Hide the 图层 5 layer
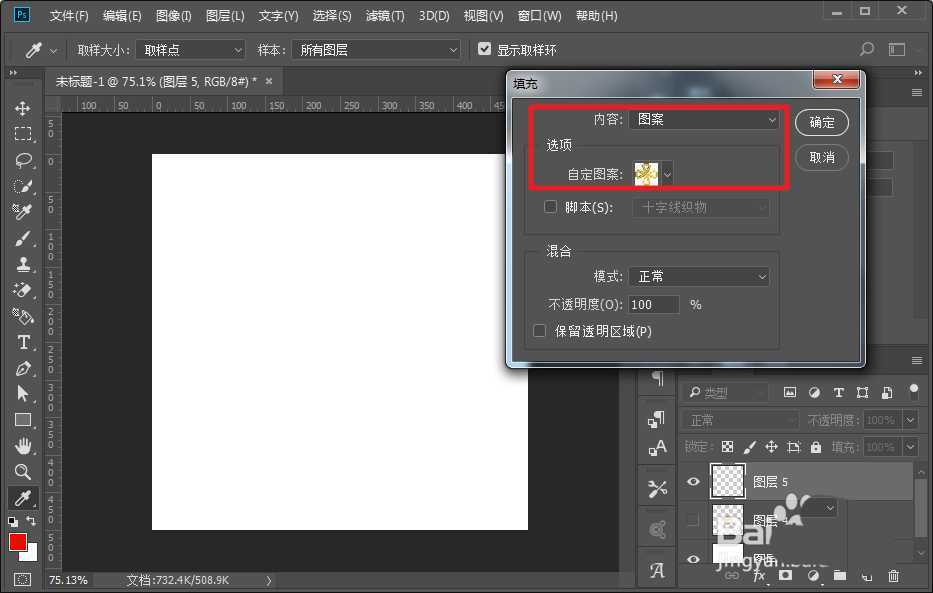The image size is (933, 593). coord(693,481)
